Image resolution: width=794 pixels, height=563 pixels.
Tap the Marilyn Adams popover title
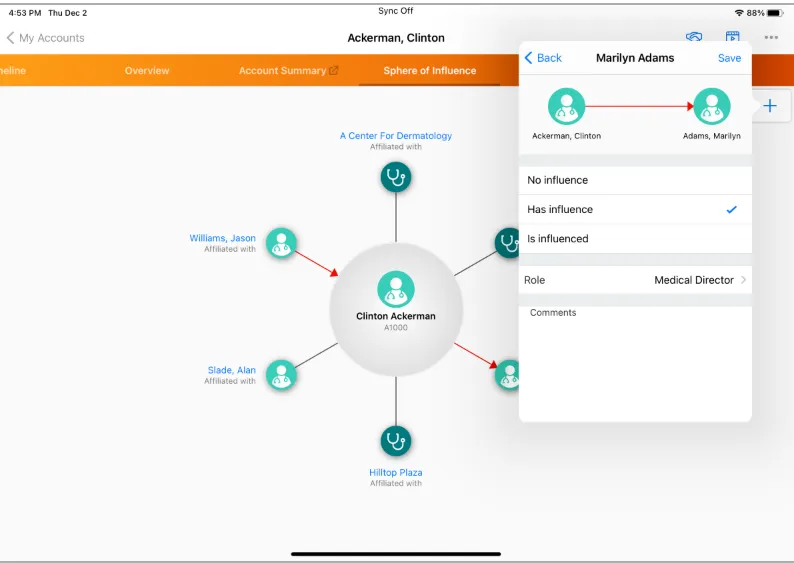(635, 58)
